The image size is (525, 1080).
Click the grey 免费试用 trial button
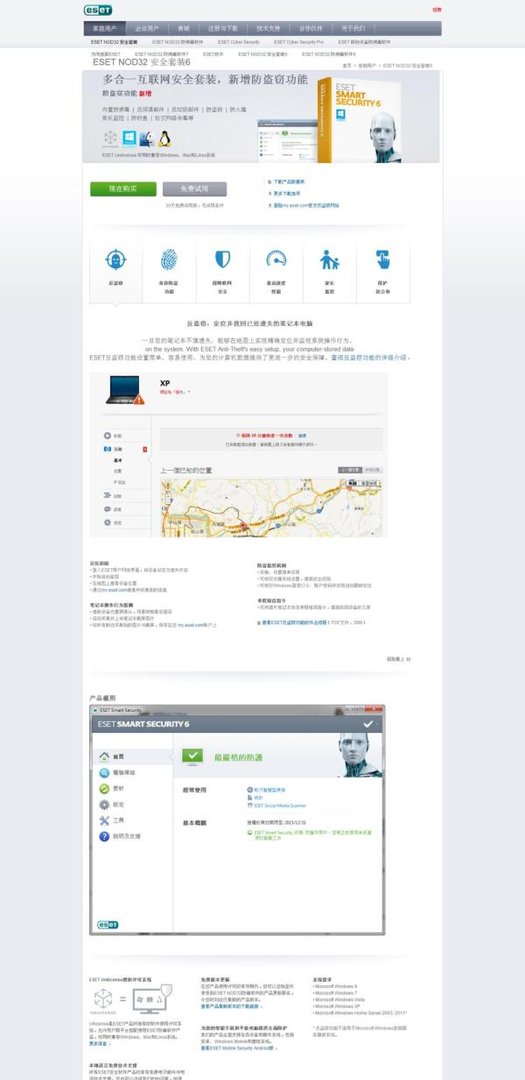click(194, 189)
